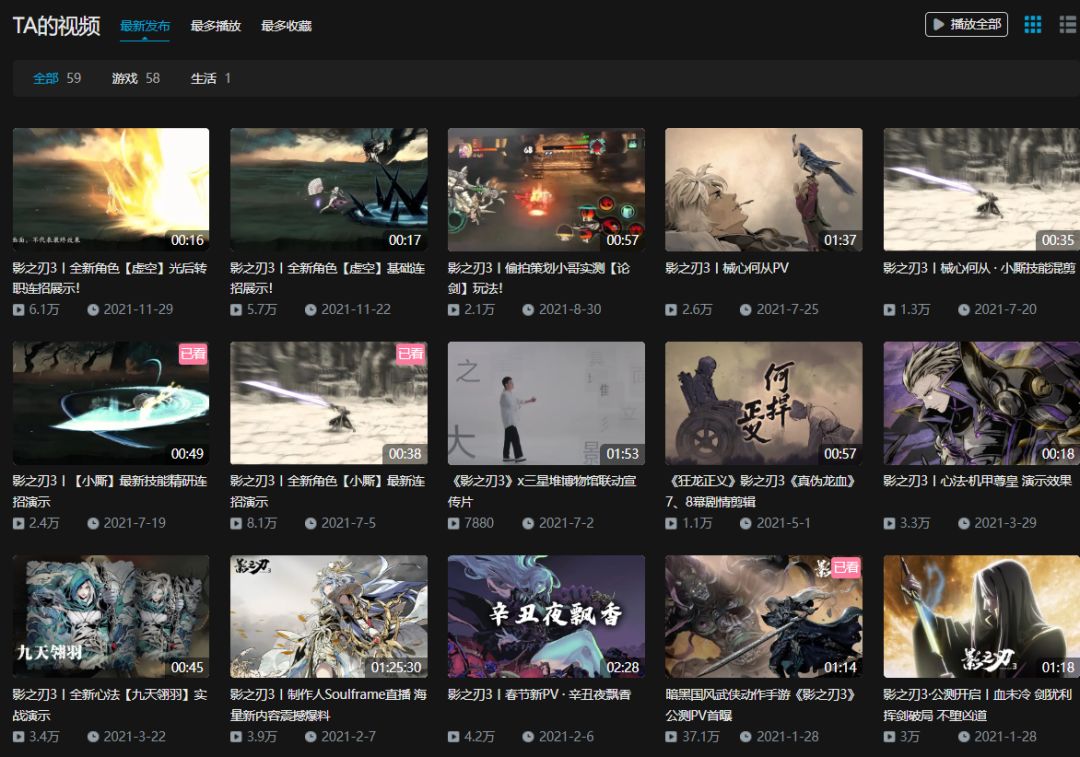This screenshot has width=1080, height=757.
Task: Click 已看 badge on 小厮最新技能精研 thumbnail
Action: pos(193,354)
